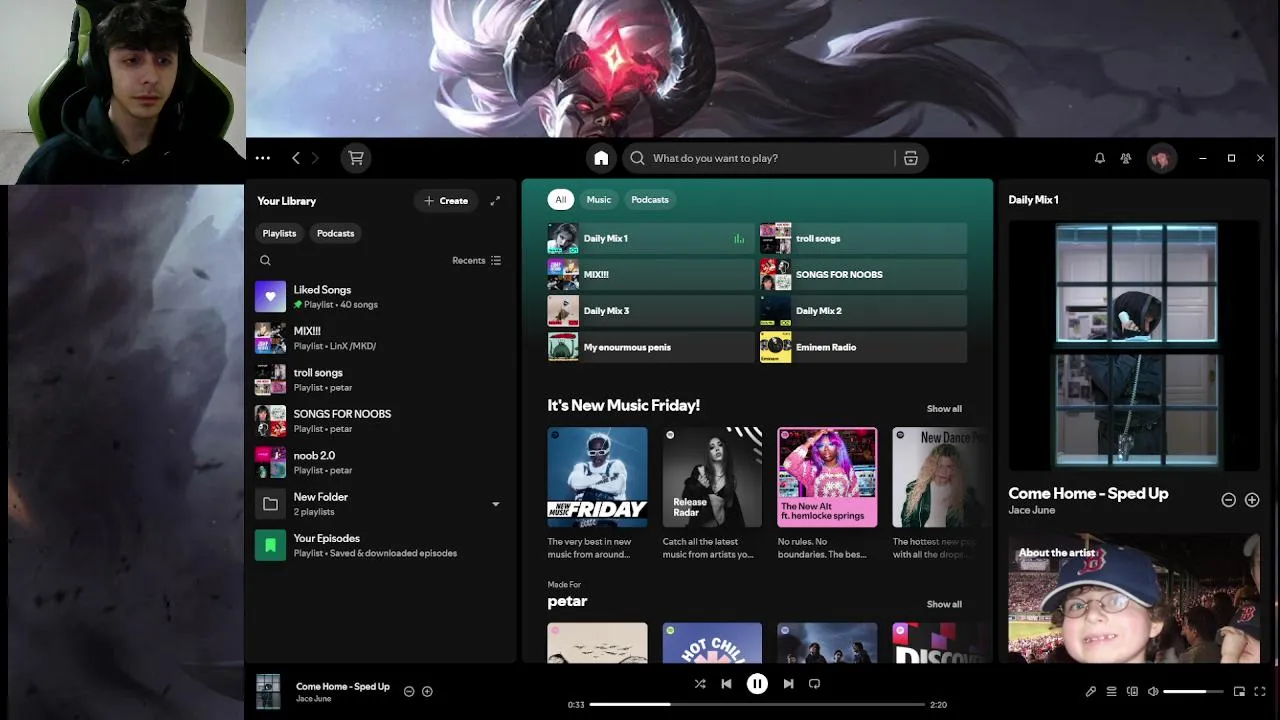This screenshot has width=1280, height=720.
Task: Toggle repeat mode
Action: [x=814, y=684]
